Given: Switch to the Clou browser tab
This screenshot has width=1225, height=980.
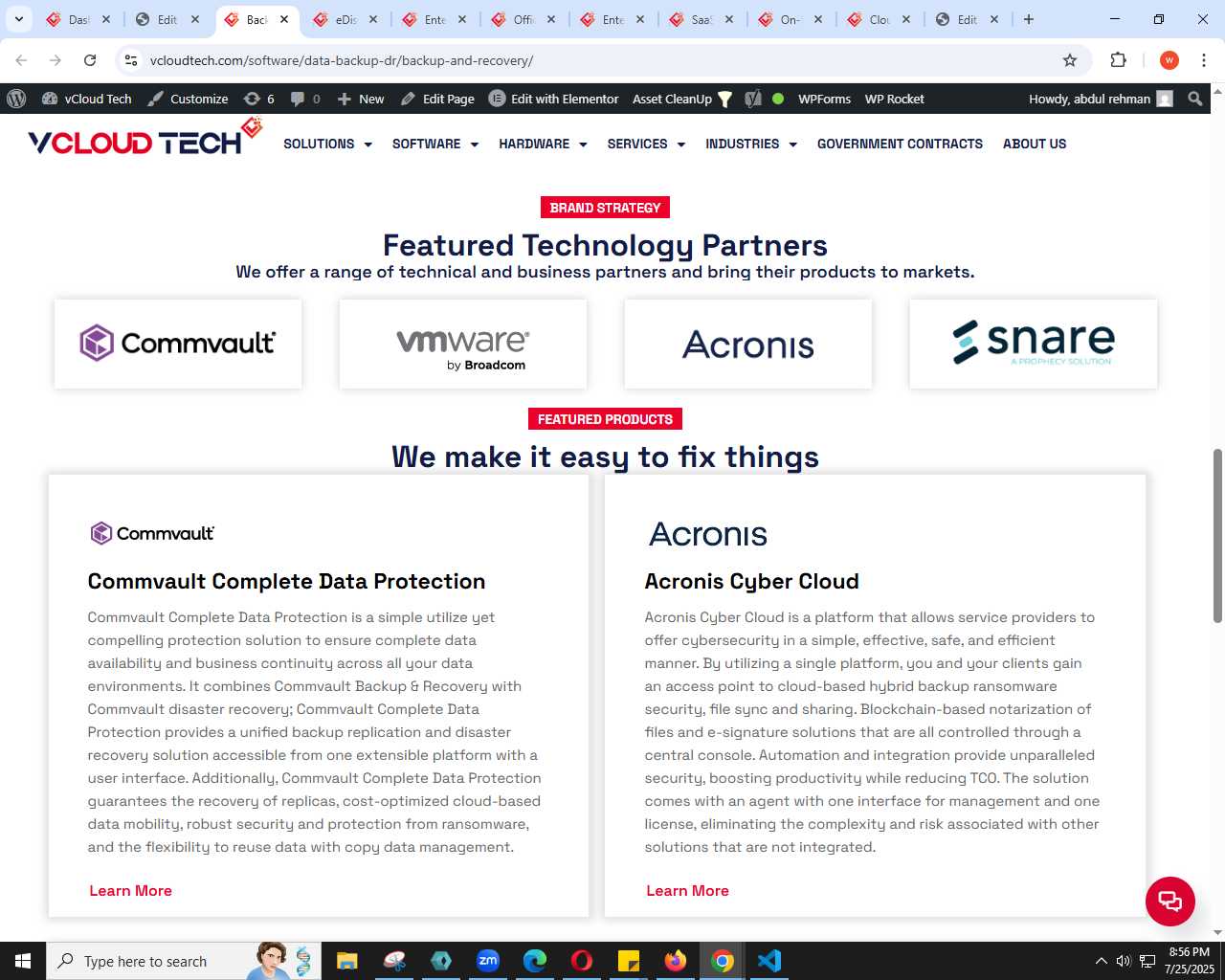Looking at the screenshot, I should coord(880,19).
